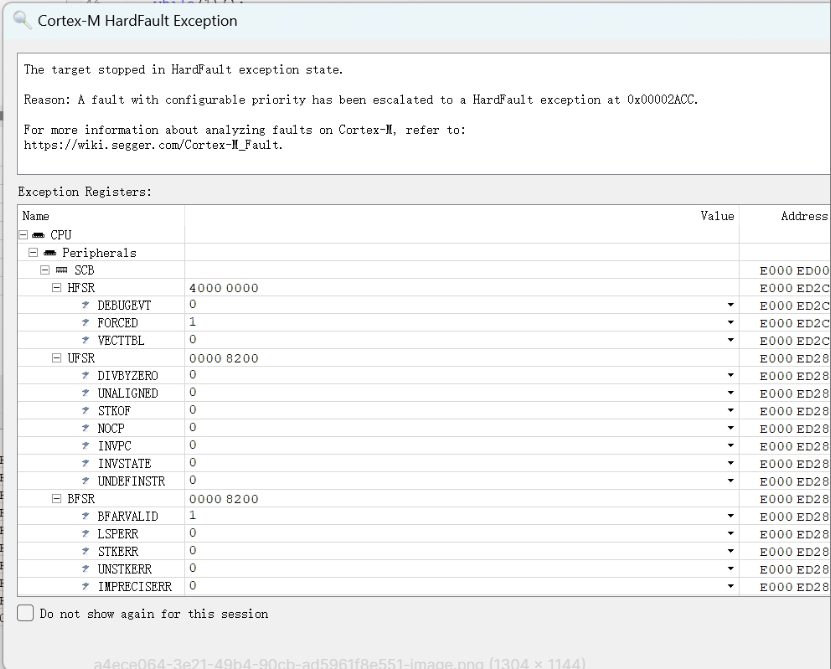Click the Name column header
831x669 pixels.
coord(101,216)
